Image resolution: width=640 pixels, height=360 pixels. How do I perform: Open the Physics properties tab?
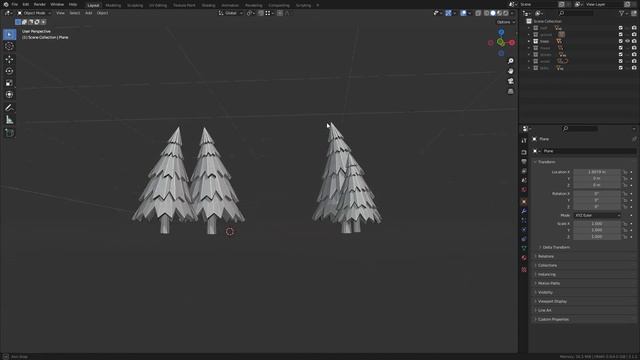(524, 230)
